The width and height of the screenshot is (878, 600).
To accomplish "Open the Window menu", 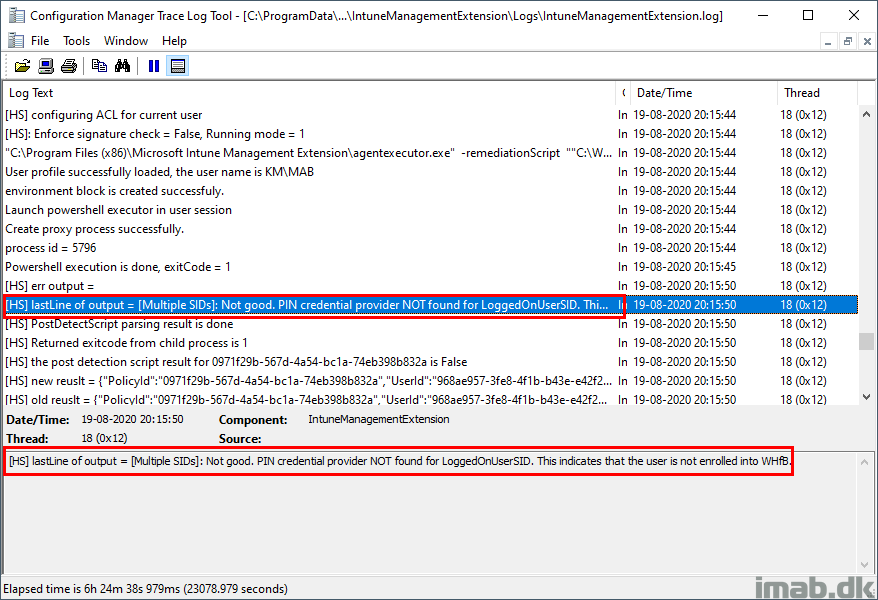I will click(126, 41).
